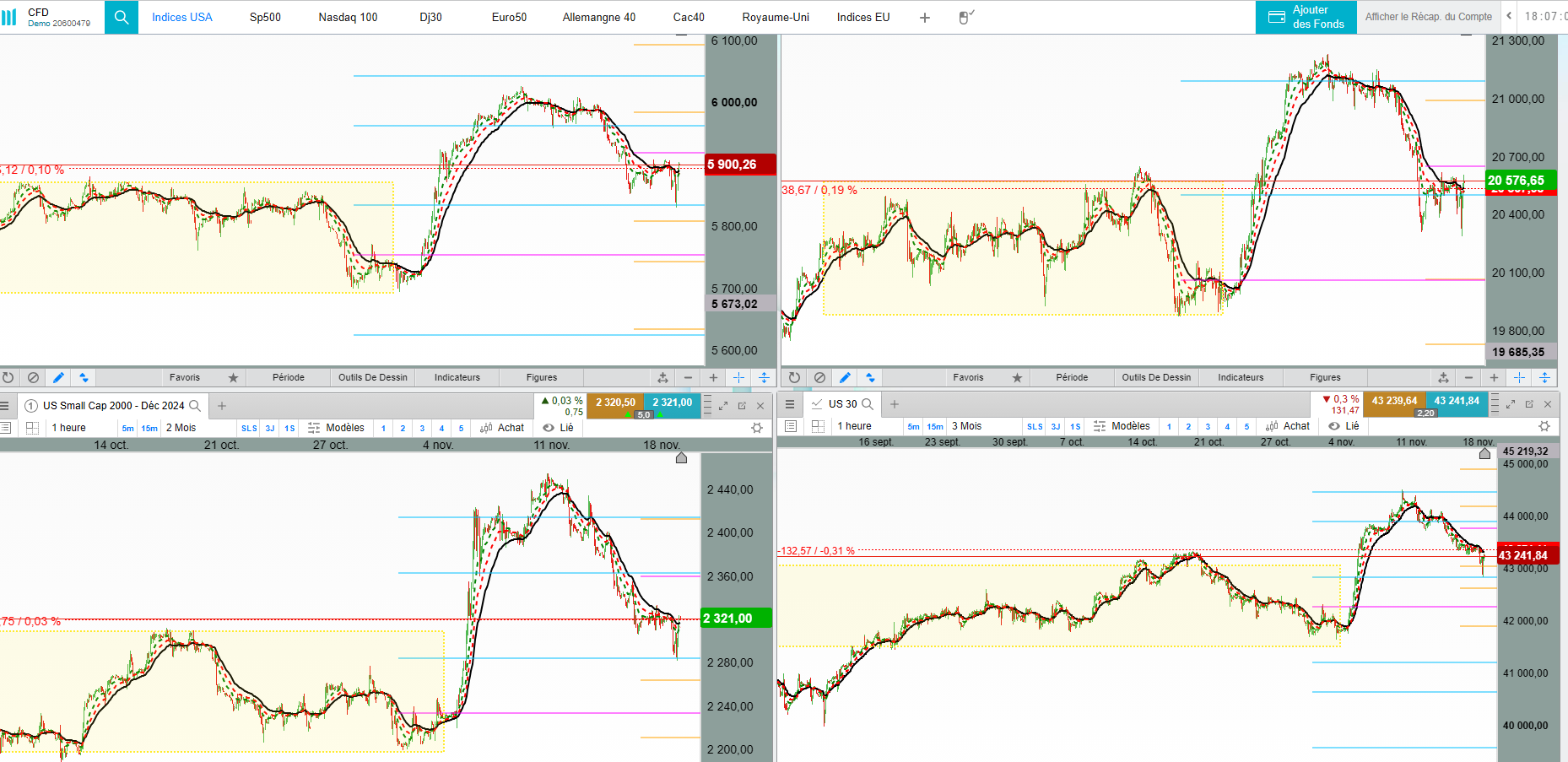The height and width of the screenshot is (762, 1568).
Task: Open the Indicateurs dropdown on Nasdaq chart toolbar
Action: [1241, 377]
